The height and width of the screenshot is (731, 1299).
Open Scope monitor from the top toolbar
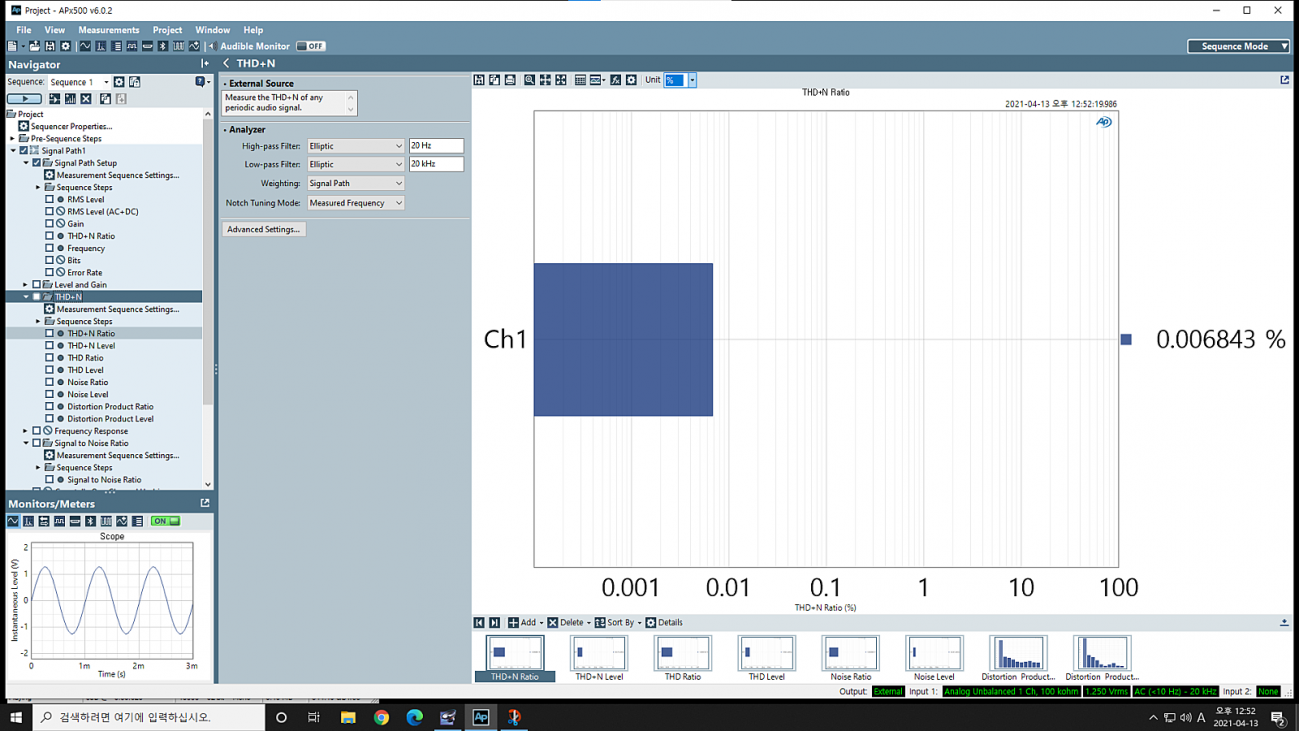tap(85, 46)
